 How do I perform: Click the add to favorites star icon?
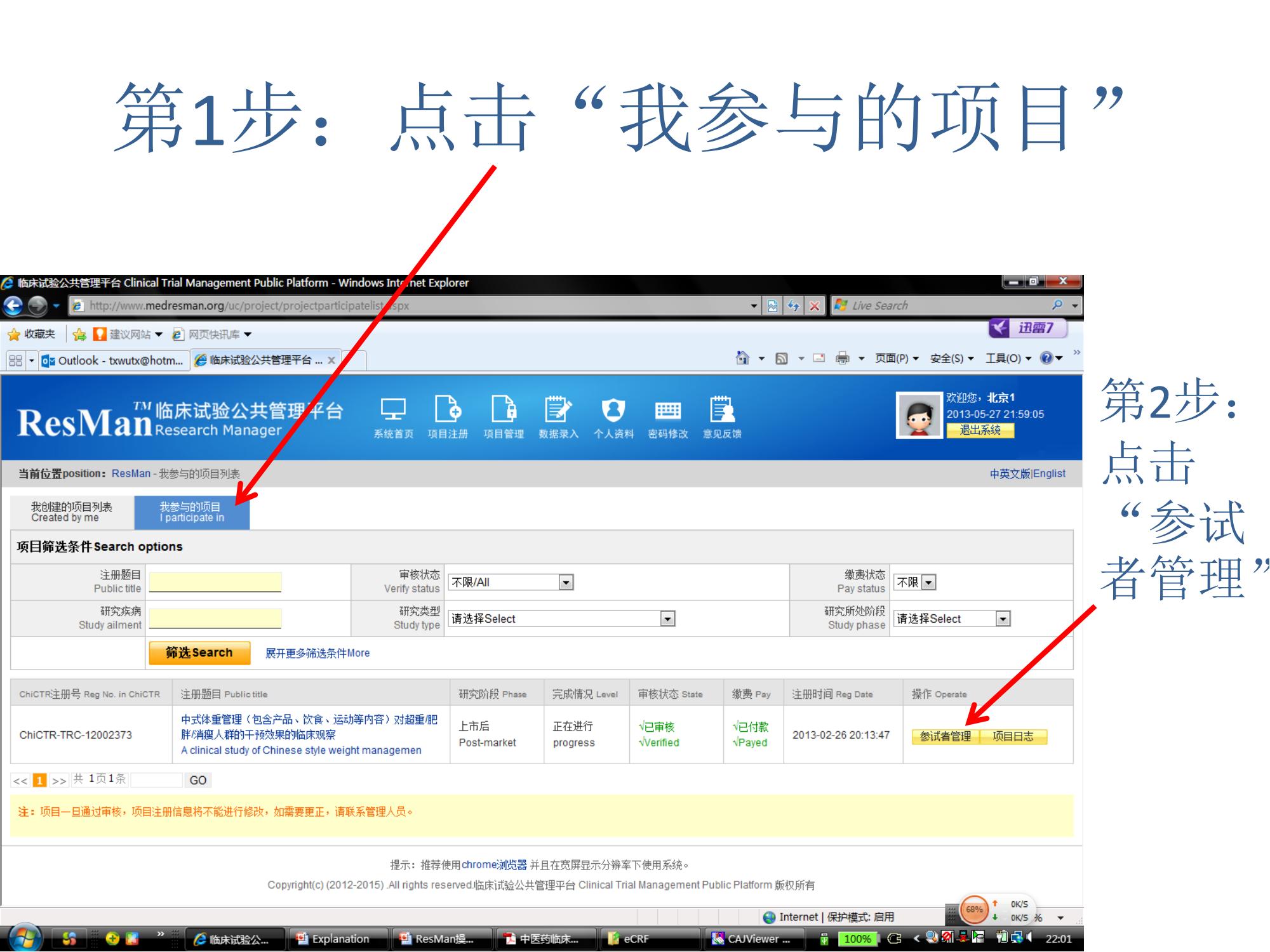tap(79, 334)
